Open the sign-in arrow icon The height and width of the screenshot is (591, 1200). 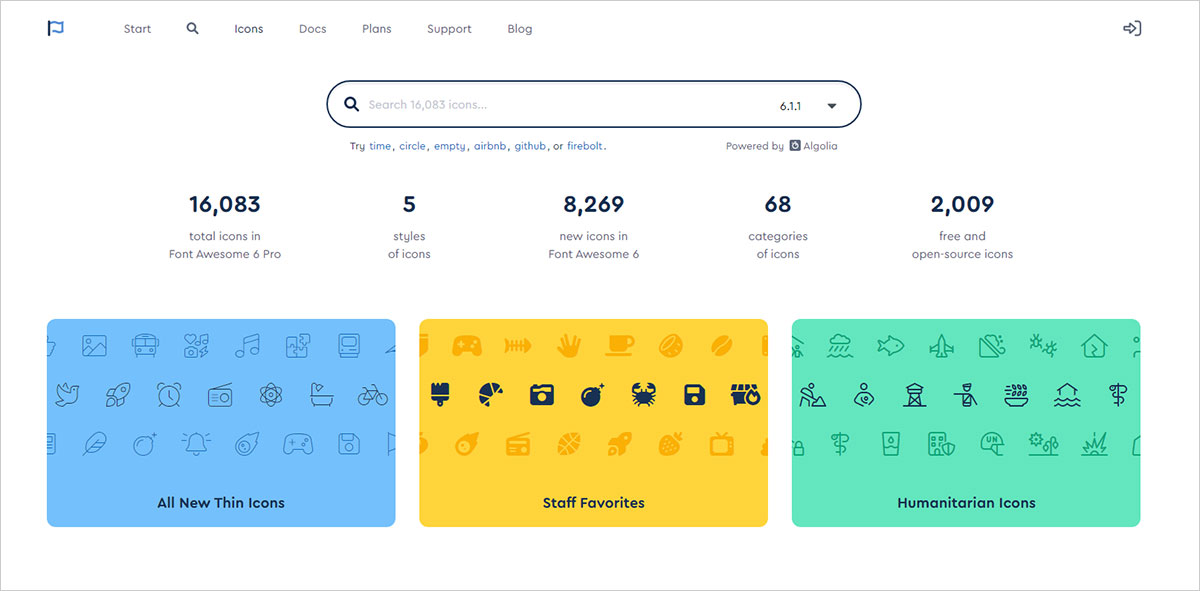pos(1132,28)
